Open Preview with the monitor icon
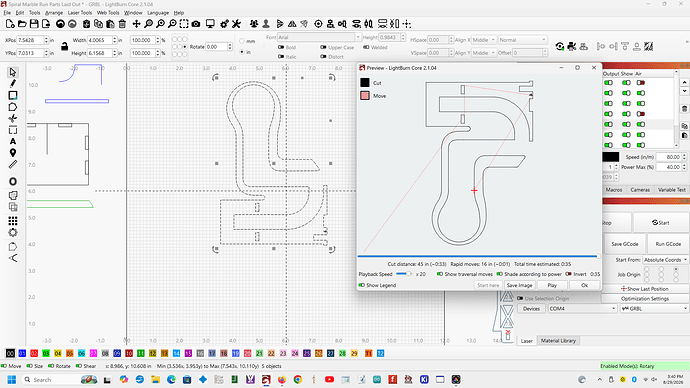The height and width of the screenshot is (388, 690). point(210,24)
